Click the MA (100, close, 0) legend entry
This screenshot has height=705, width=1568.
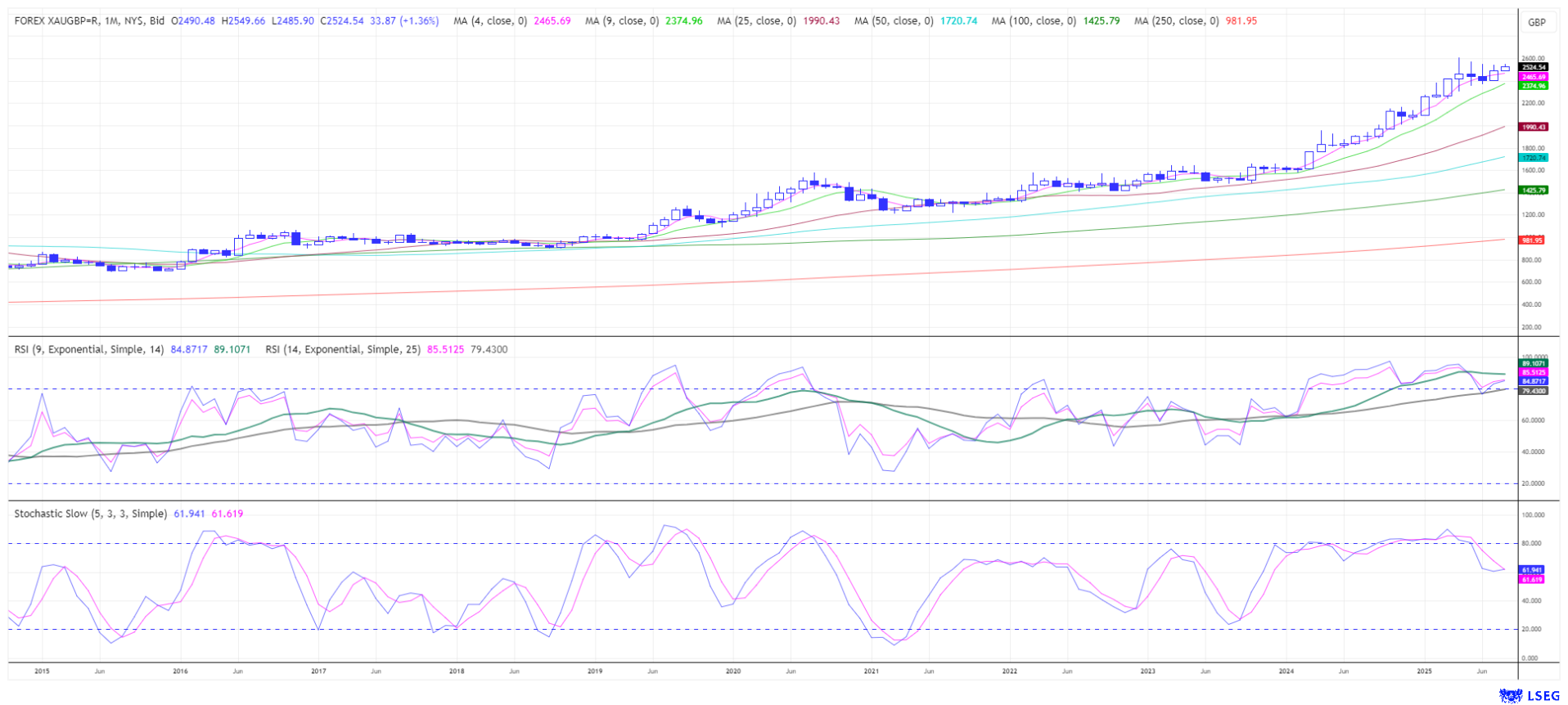[1034, 21]
